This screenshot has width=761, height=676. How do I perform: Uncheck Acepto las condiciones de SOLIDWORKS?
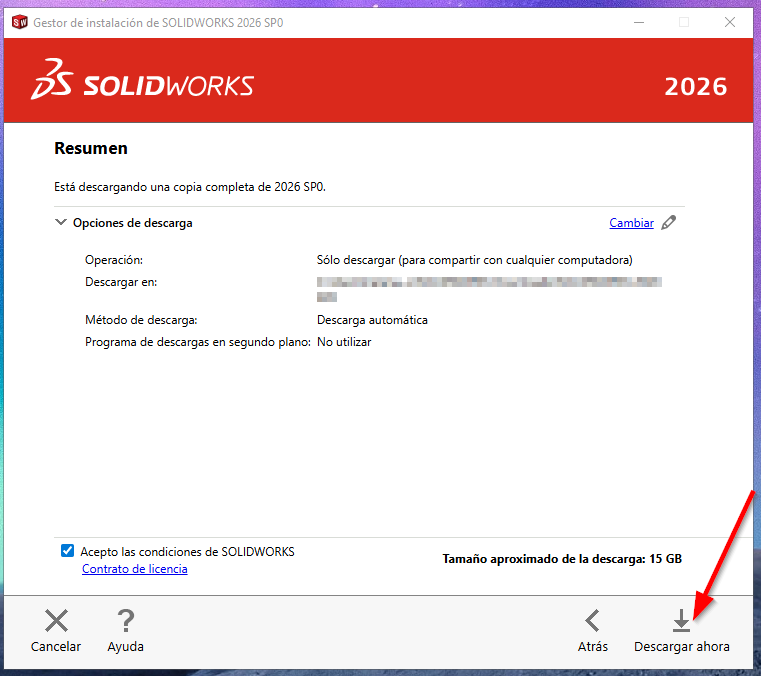coord(67,551)
